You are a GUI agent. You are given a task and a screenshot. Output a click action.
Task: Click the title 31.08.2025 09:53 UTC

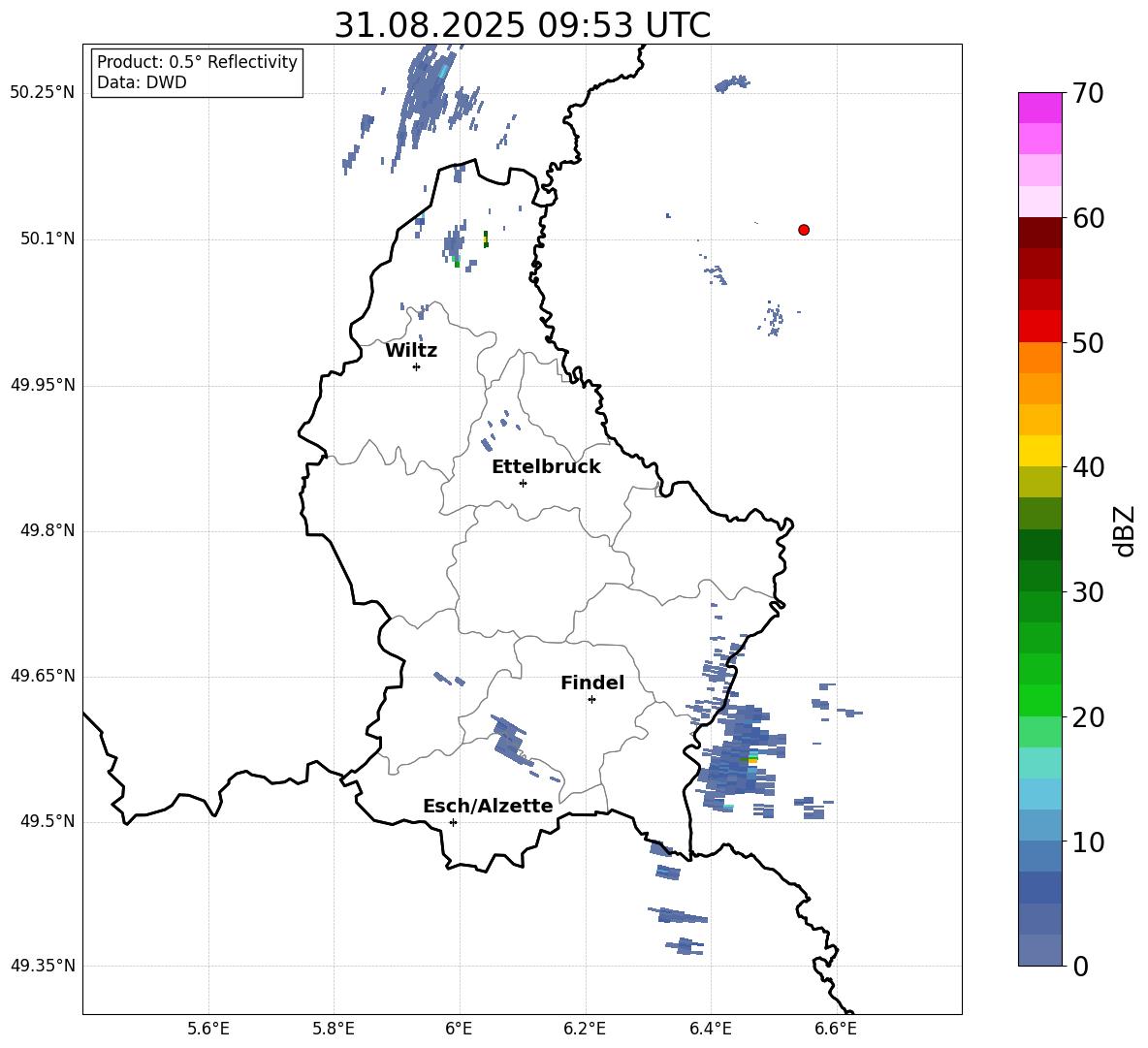[x=522, y=25]
